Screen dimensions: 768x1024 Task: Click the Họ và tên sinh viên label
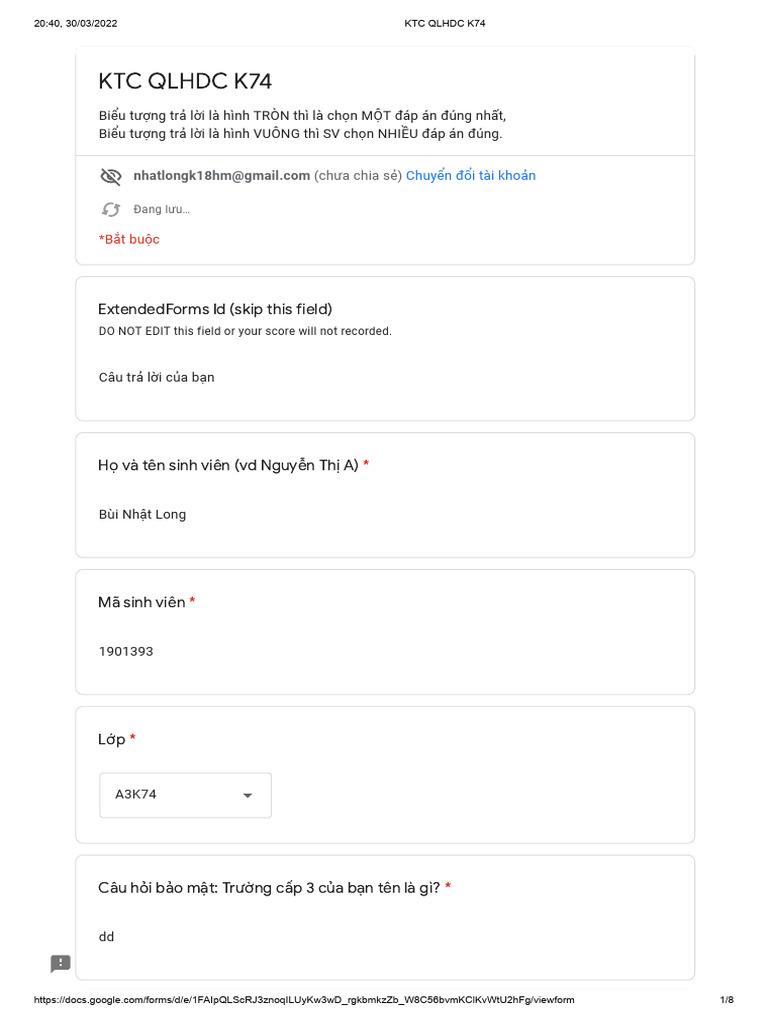coord(228,465)
